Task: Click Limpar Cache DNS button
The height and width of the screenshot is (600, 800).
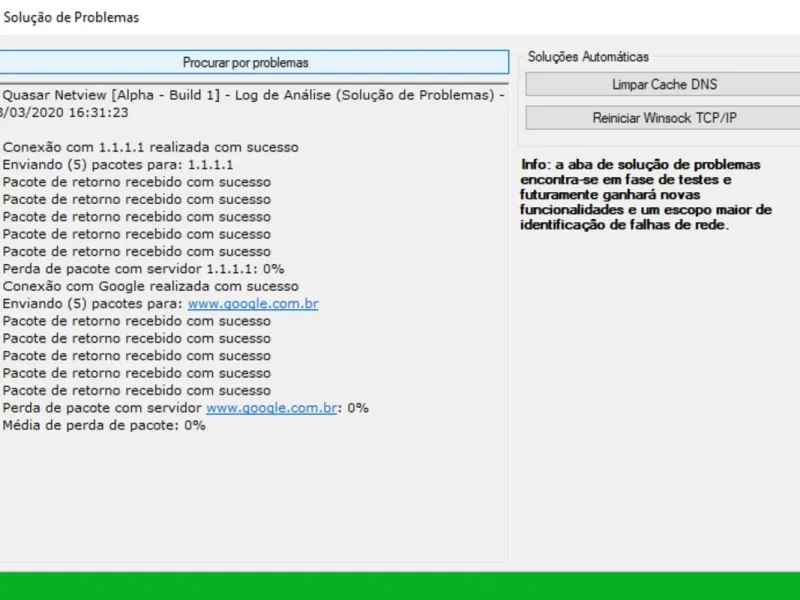Action: pyautogui.click(x=663, y=84)
